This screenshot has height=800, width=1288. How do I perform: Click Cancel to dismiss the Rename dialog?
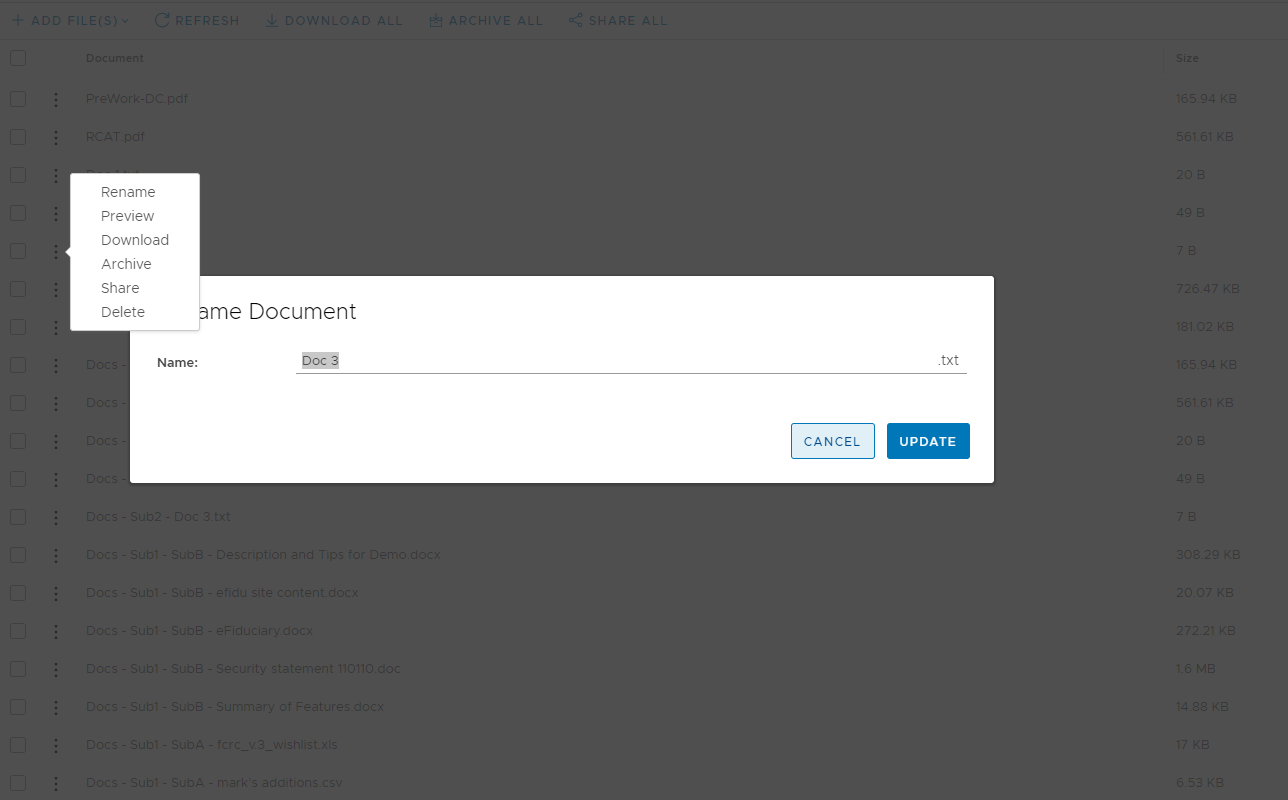[832, 441]
